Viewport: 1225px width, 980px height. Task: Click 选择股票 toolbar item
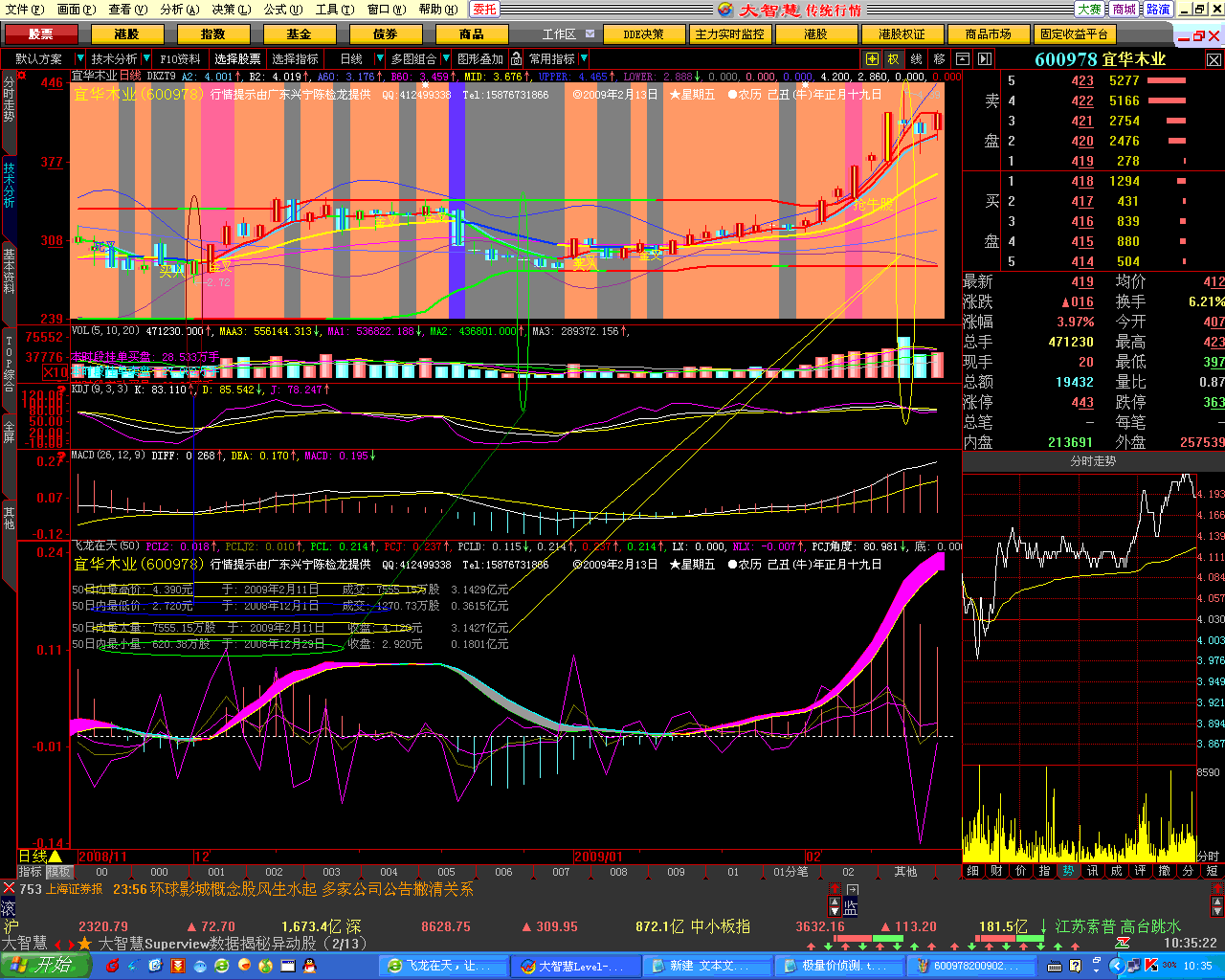coord(237,59)
